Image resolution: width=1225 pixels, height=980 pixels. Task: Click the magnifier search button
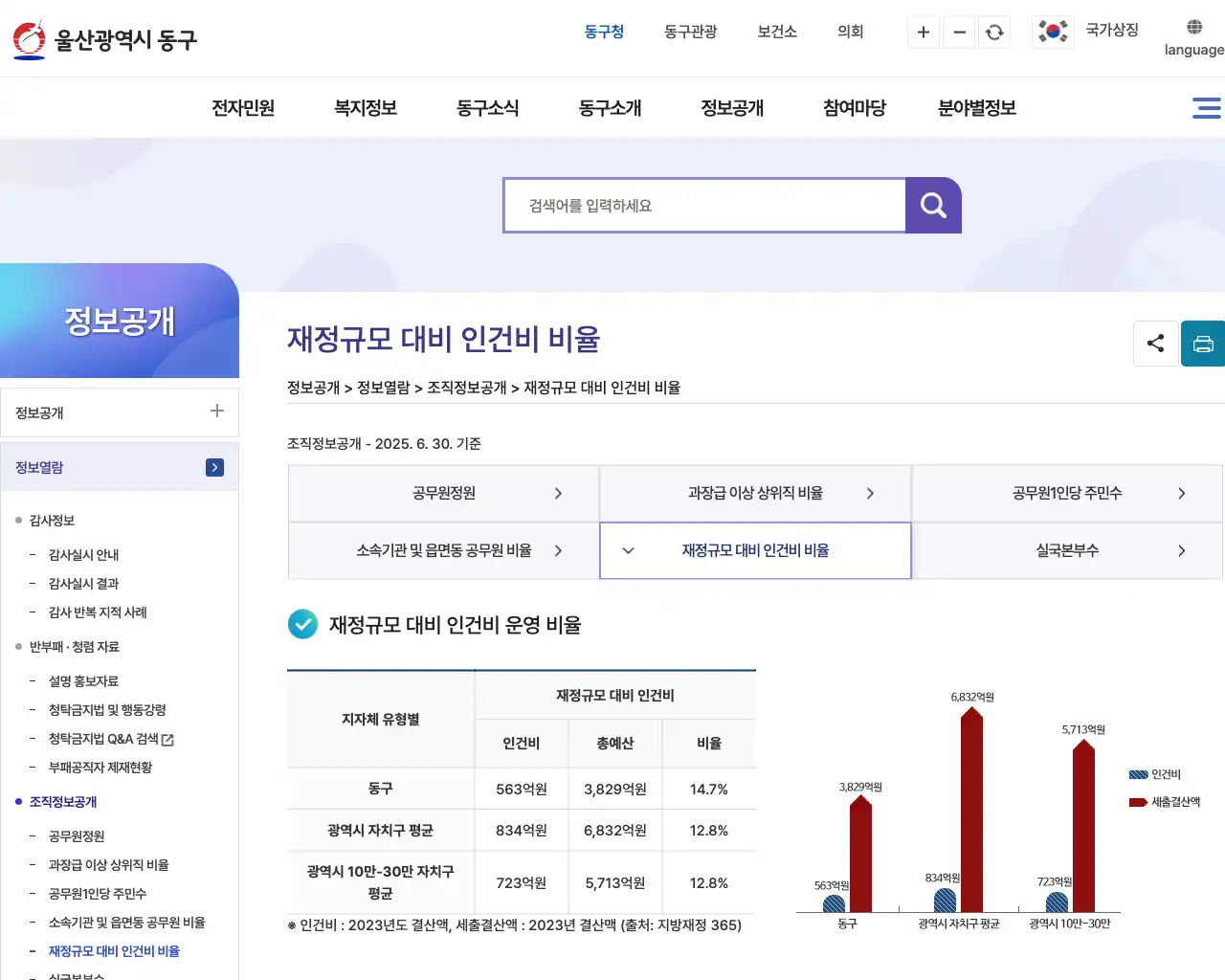pos(933,205)
